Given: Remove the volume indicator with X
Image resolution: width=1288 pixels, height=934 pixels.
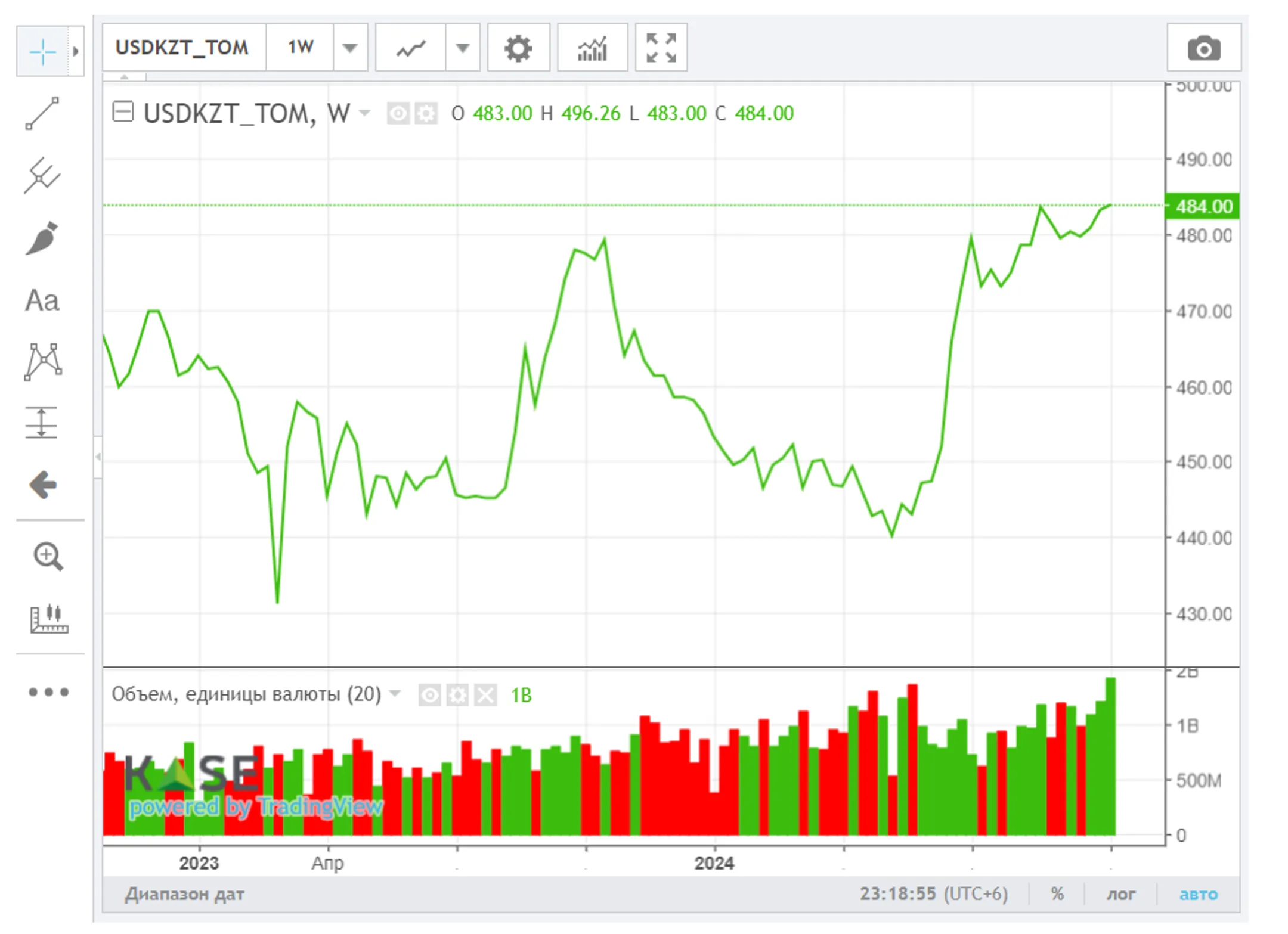Looking at the screenshot, I should click(x=485, y=695).
